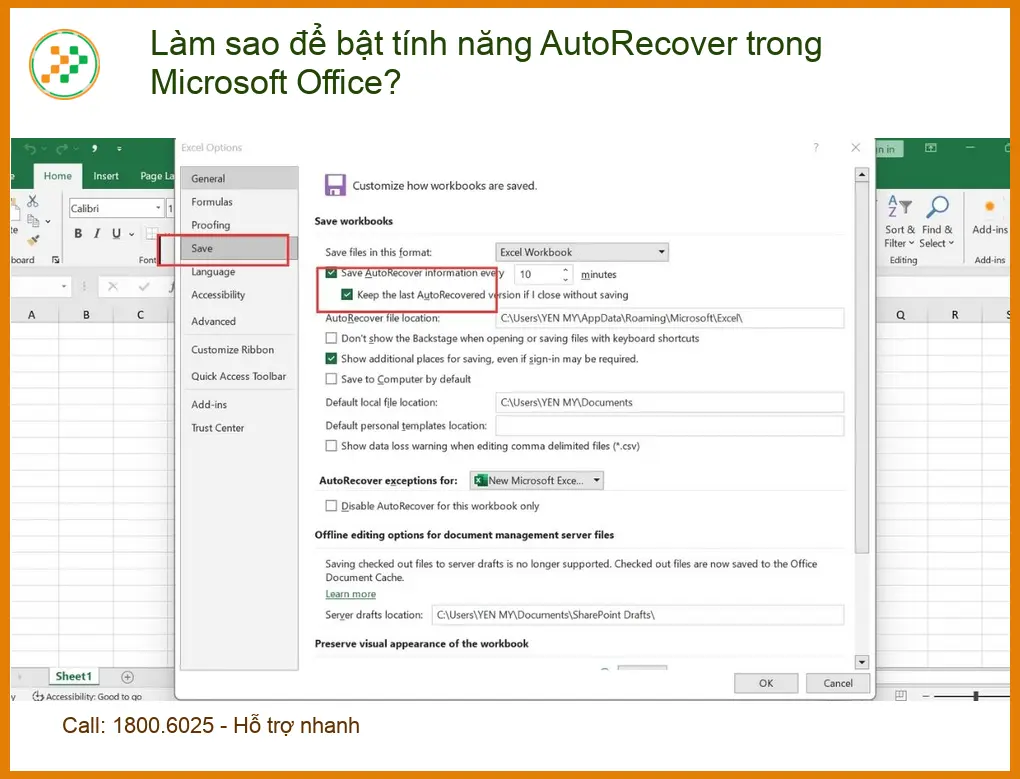Toggle Keep the last AutoRecovered version checkbox
Viewport: 1020px width, 779px height.
(347, 295)
